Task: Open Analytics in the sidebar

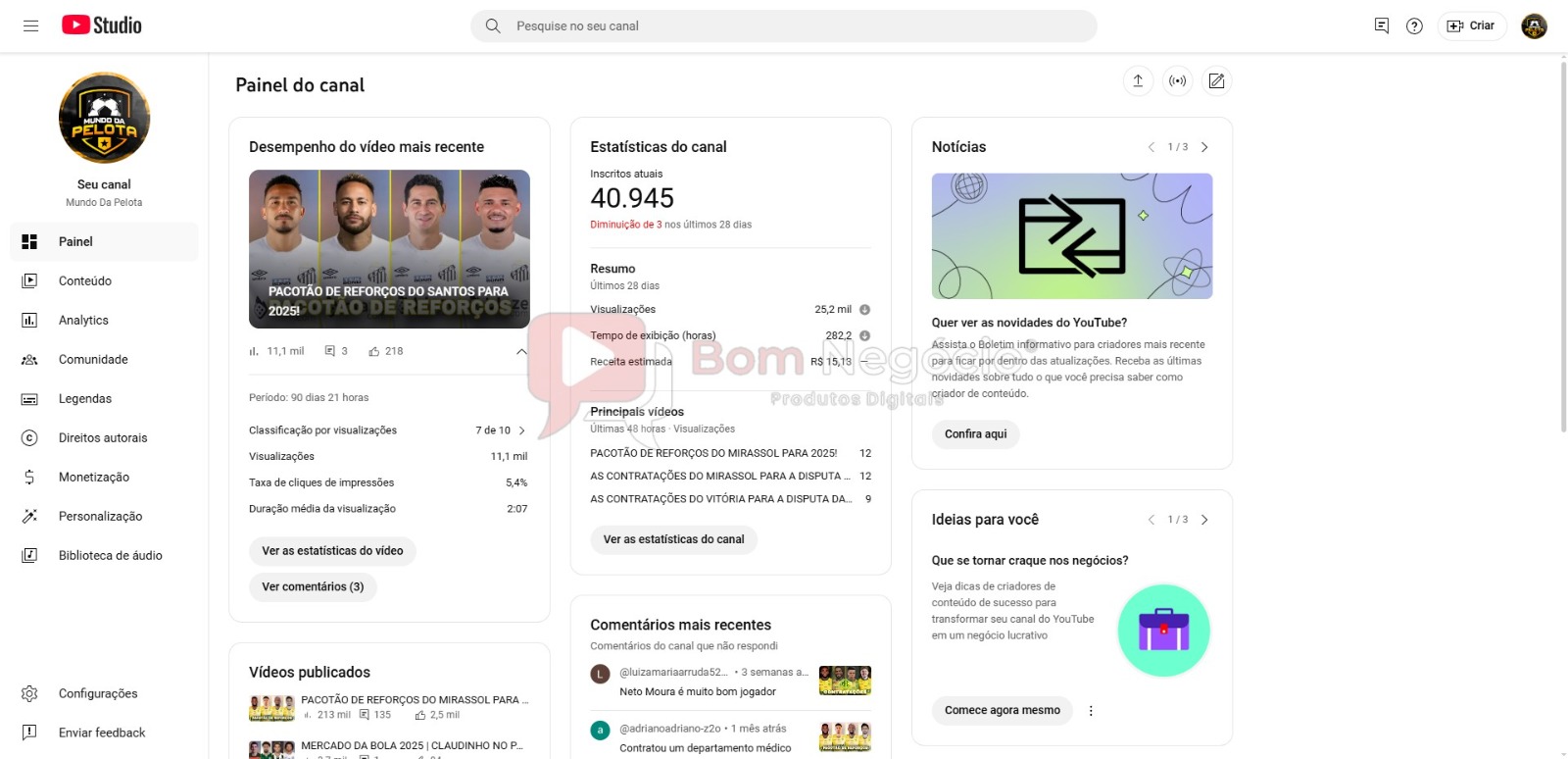Action: (104, 320)
